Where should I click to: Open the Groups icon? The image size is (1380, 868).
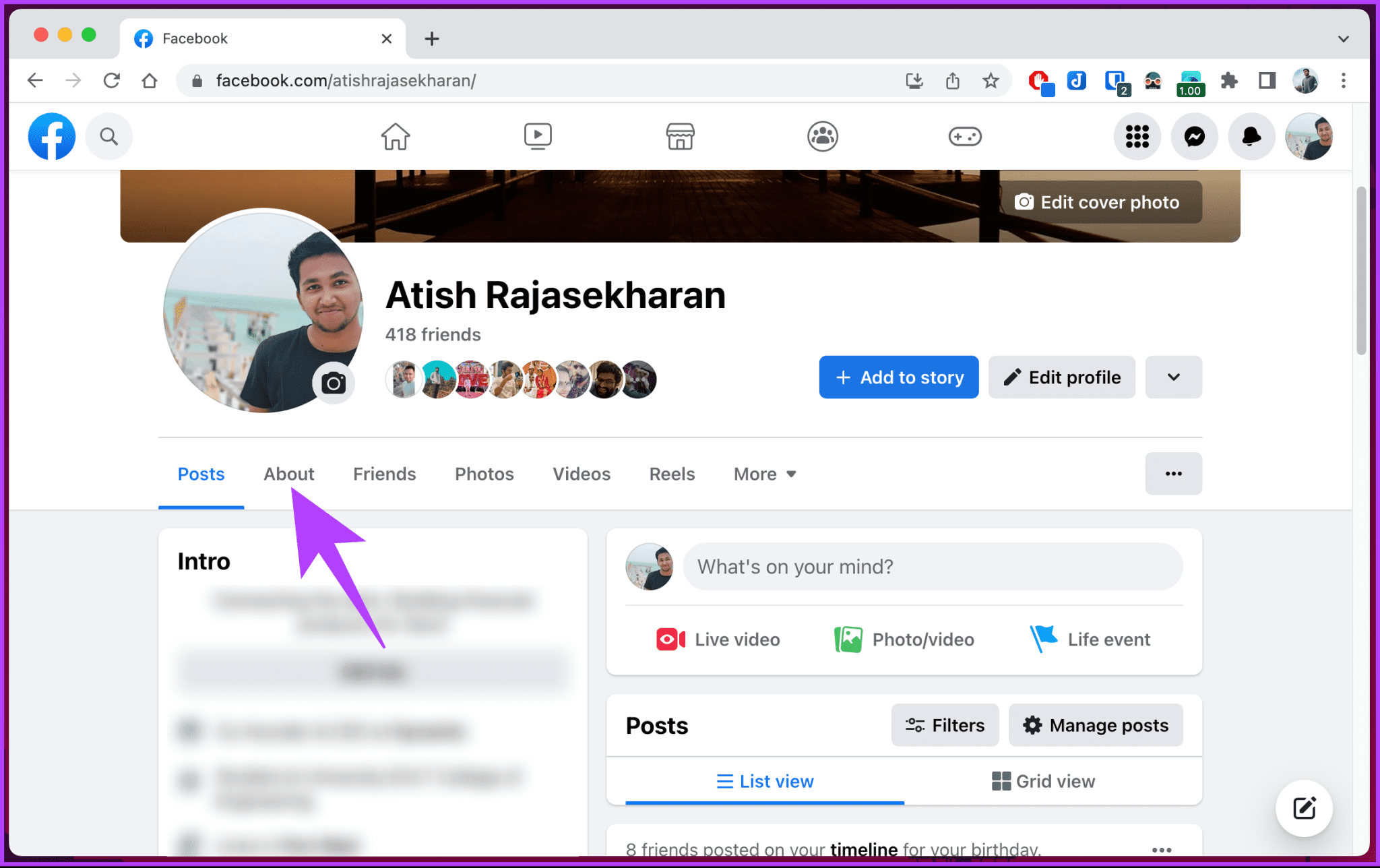pos(823,136)
